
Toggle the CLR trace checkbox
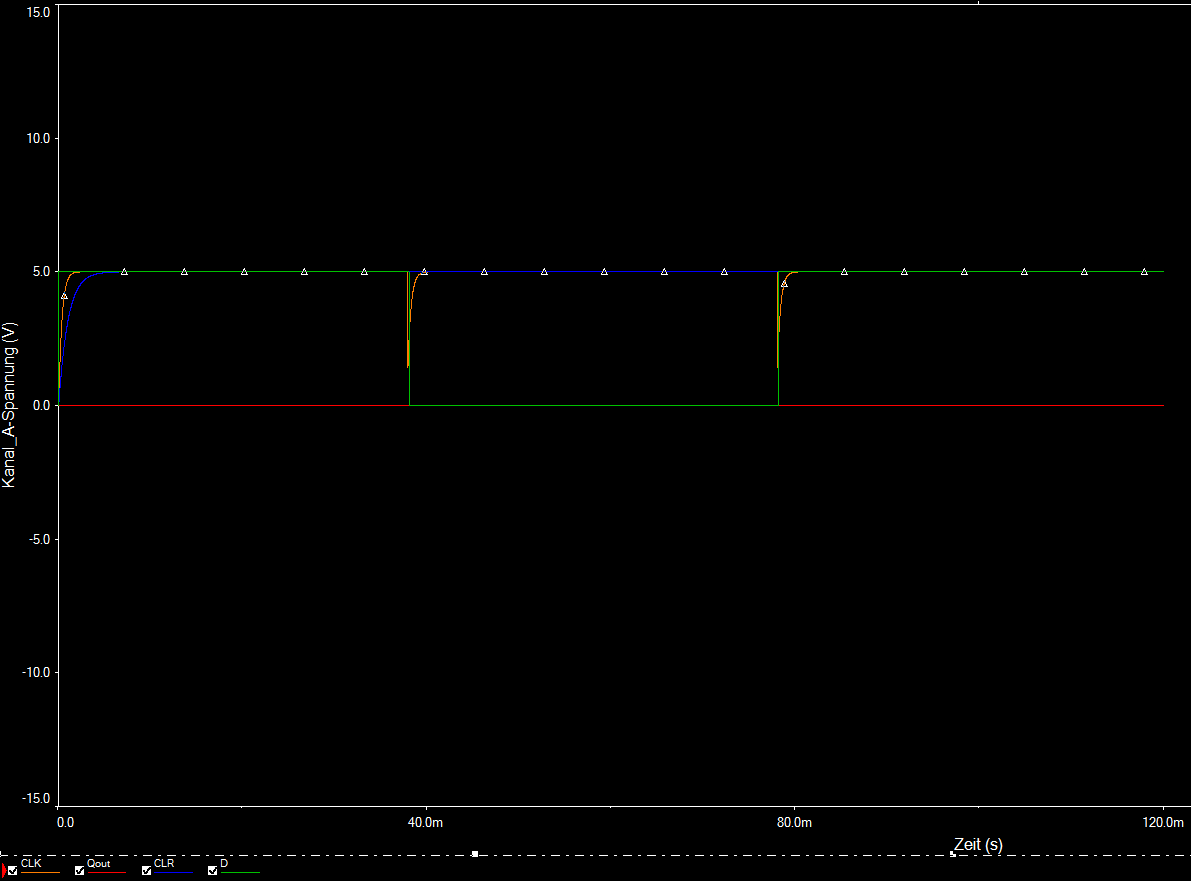147,870
